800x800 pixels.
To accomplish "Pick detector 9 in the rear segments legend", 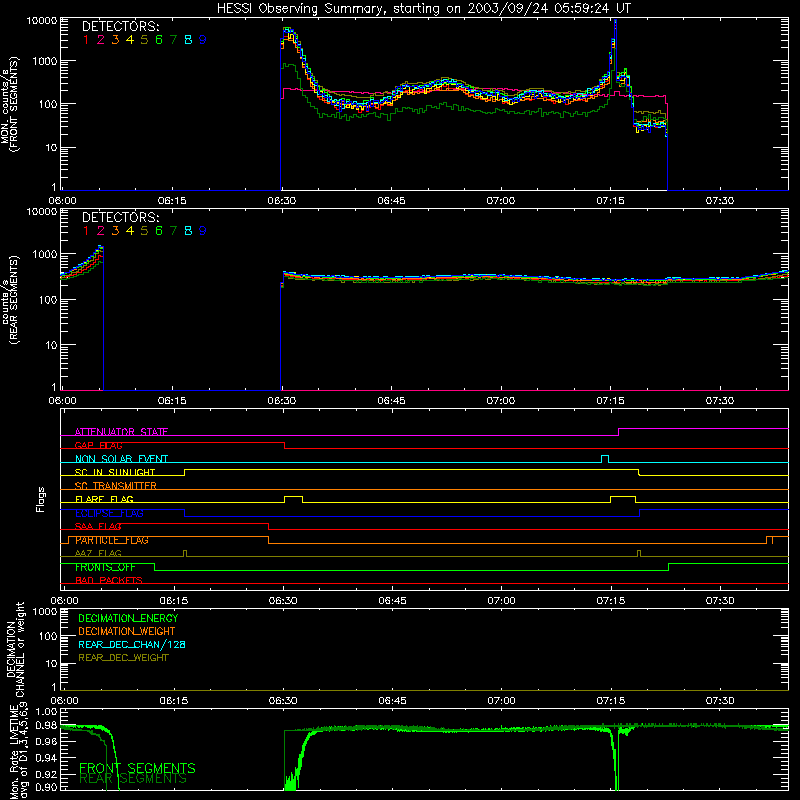I will (x=203, y=231).
